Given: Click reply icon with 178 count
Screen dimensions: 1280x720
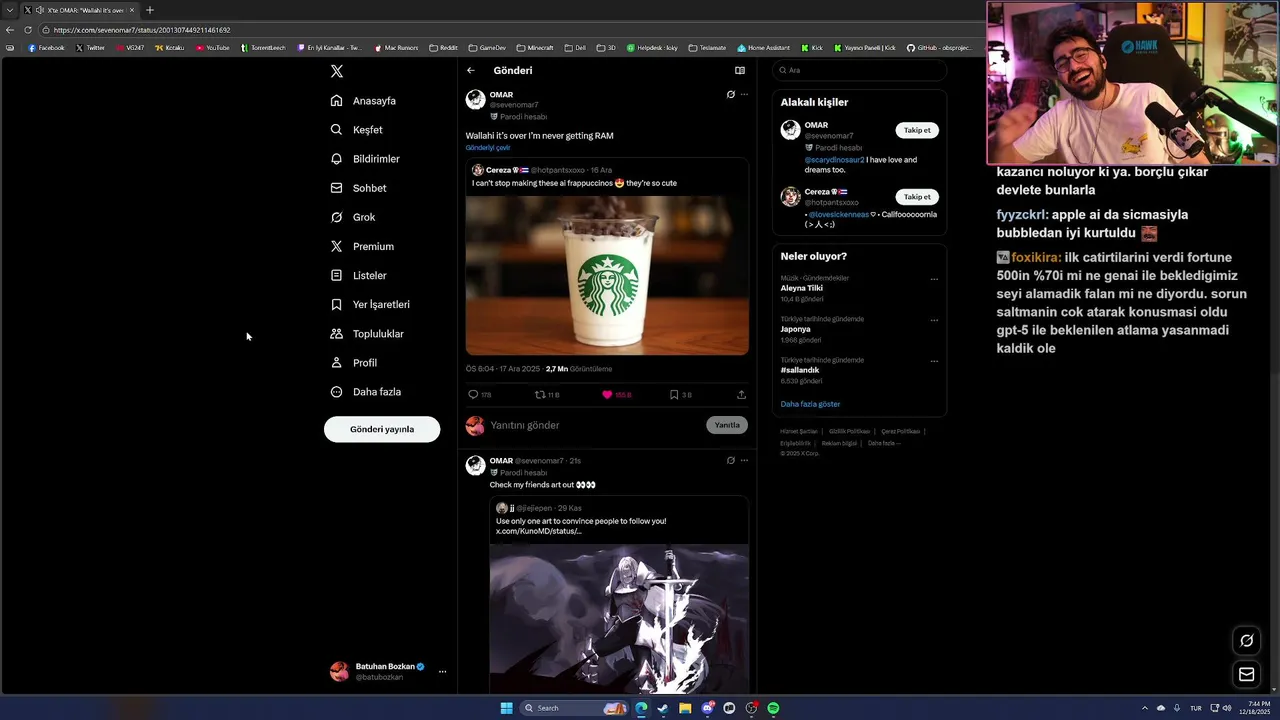Looking at the screenshot, I should click(x=480, y=395).
